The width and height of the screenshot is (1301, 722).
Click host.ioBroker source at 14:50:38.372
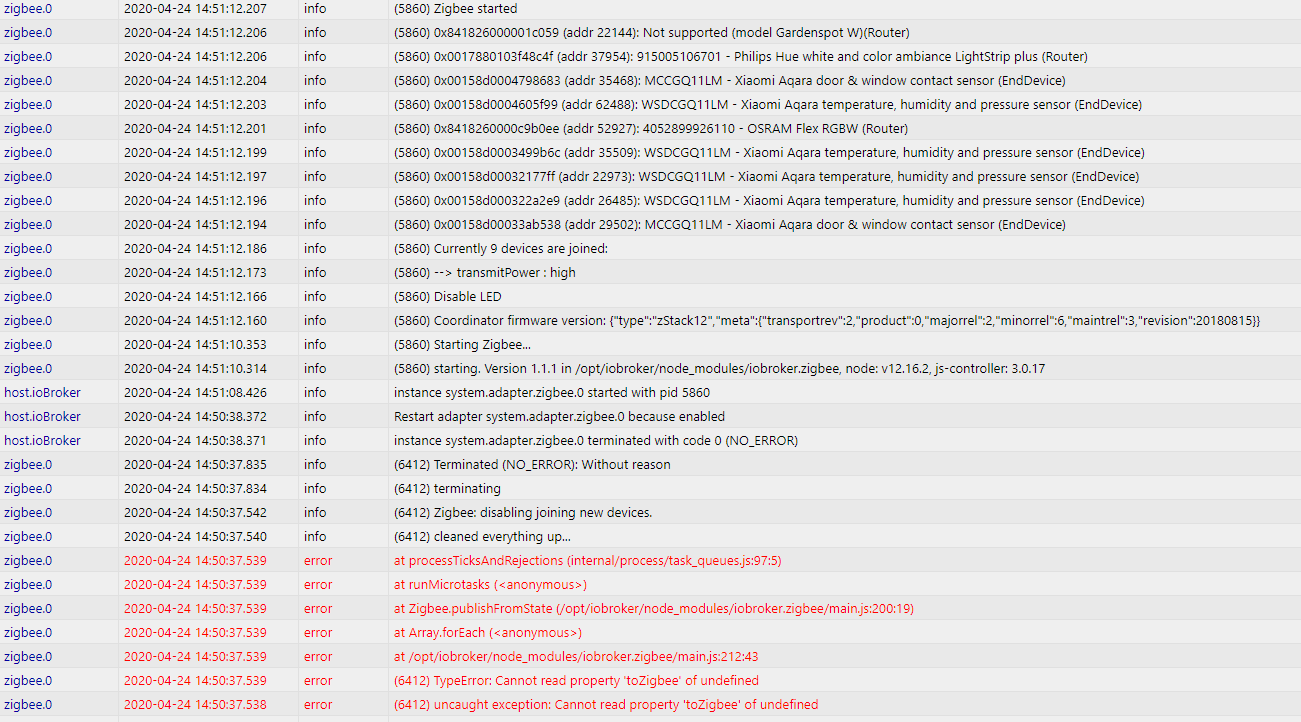click(x=42, y=417)
